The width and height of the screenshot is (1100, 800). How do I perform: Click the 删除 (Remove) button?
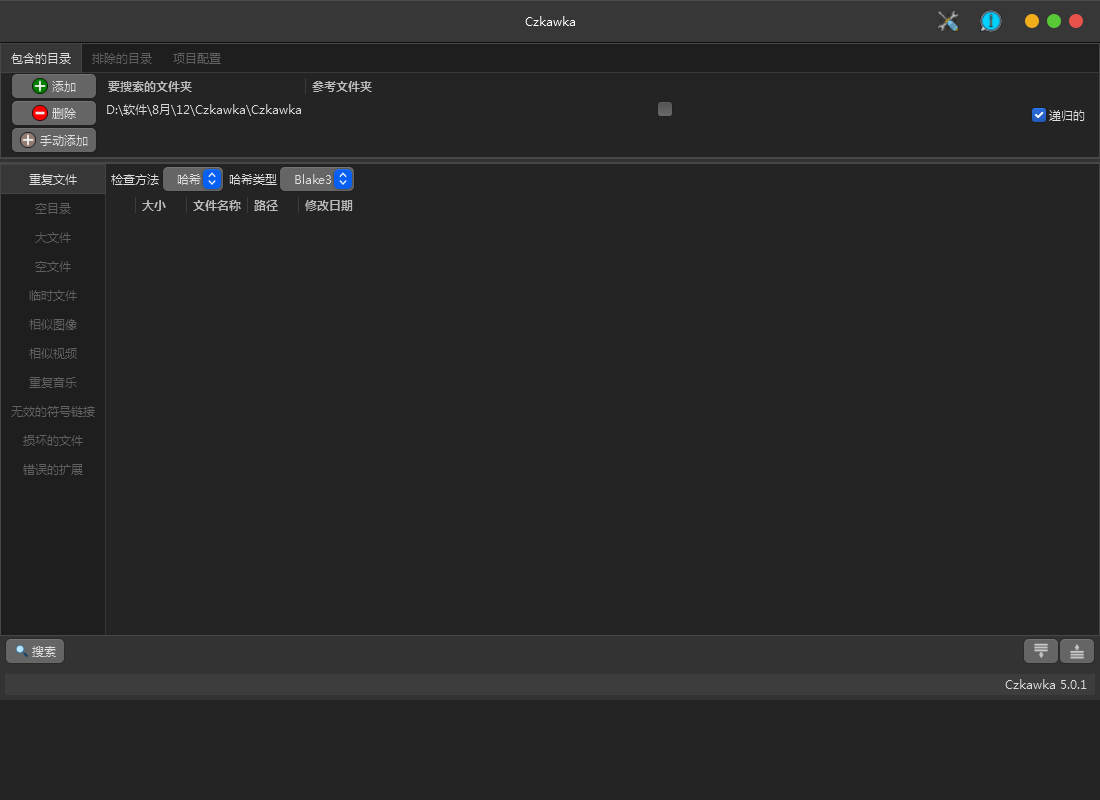click(x=54, y=113)
